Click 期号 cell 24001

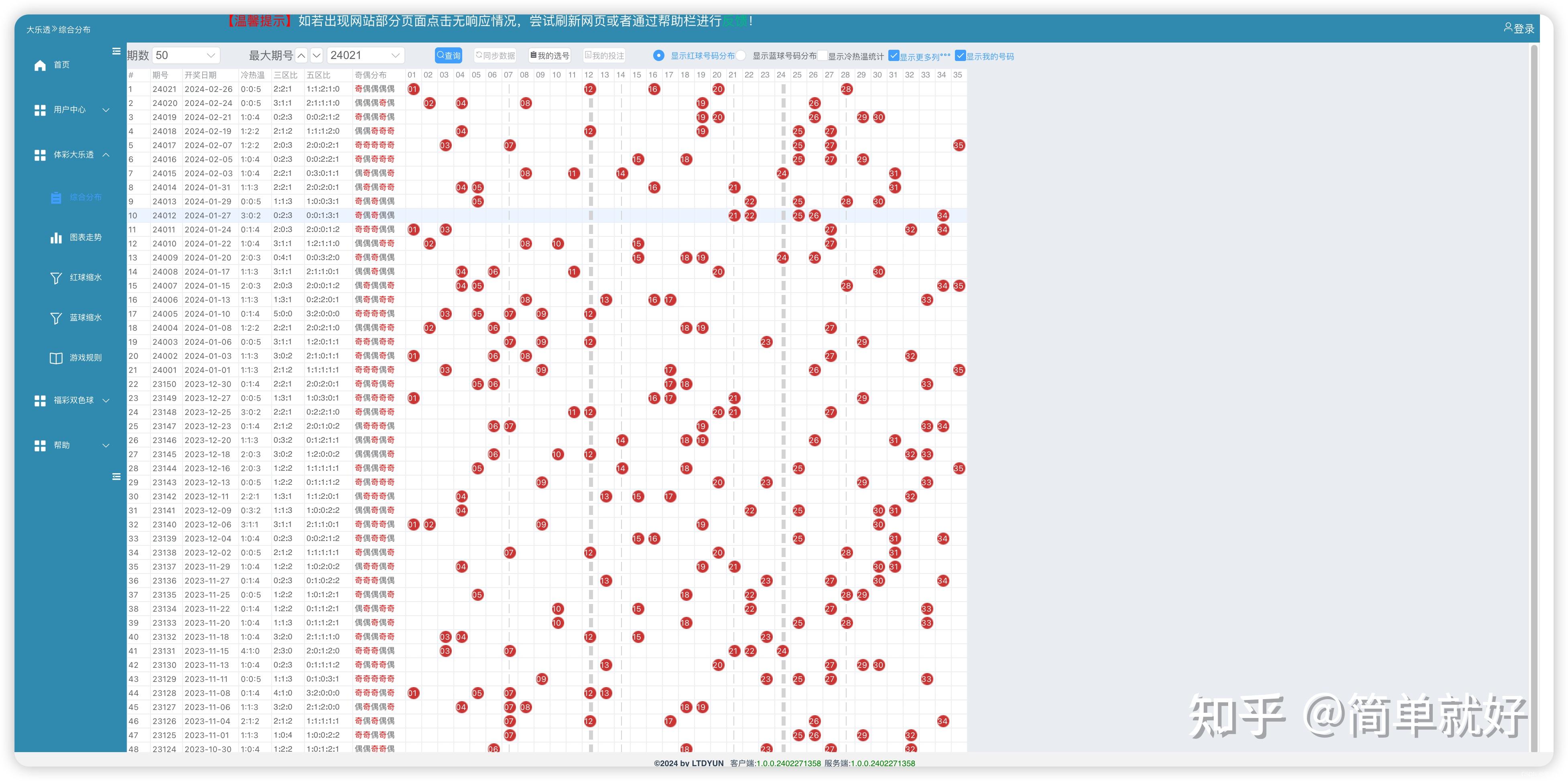pos(165,370)
